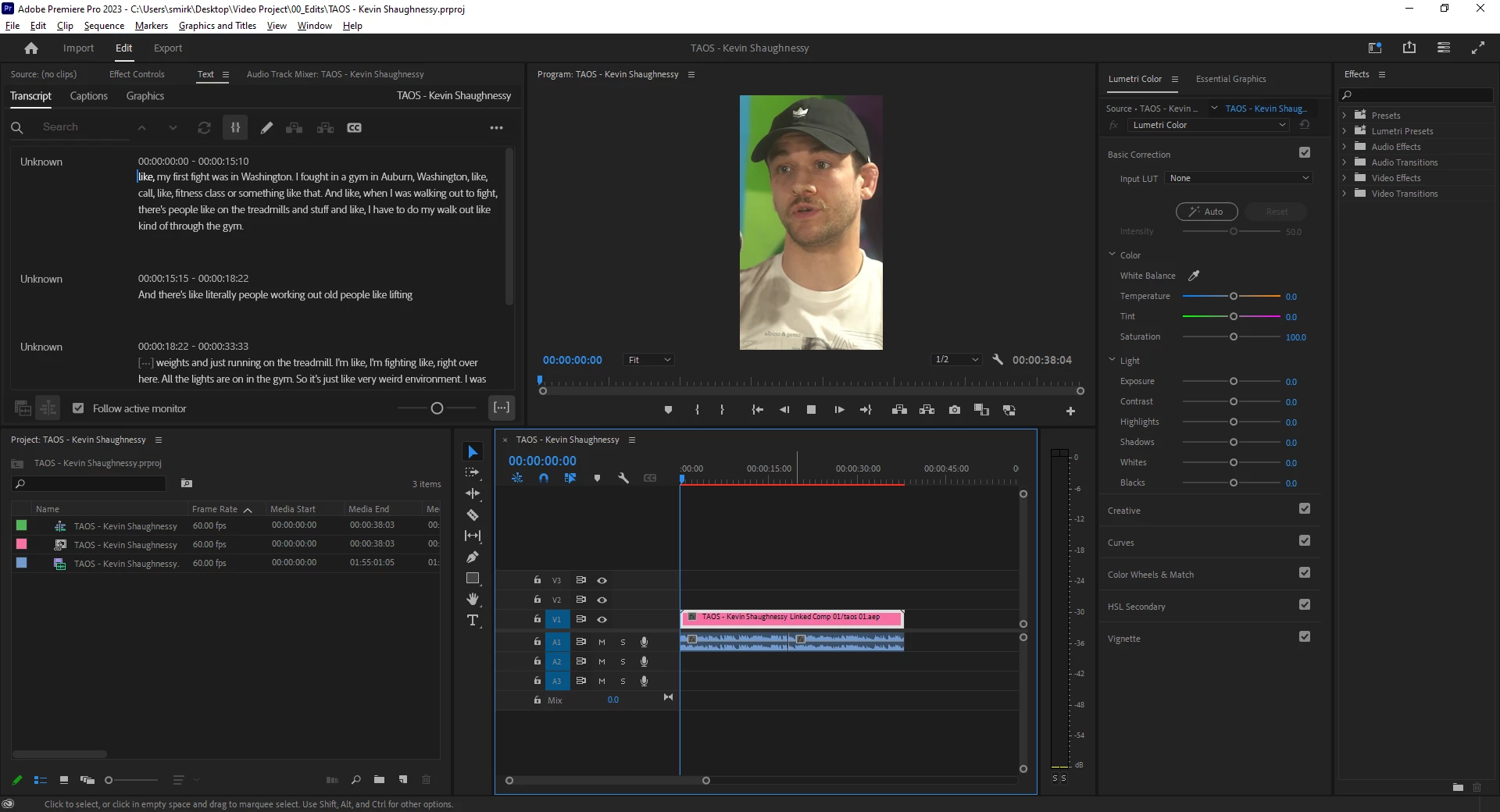The image size is (1500, 812).
Task: Click the Quick Export share icon
Action: (x=1409, y=48)
